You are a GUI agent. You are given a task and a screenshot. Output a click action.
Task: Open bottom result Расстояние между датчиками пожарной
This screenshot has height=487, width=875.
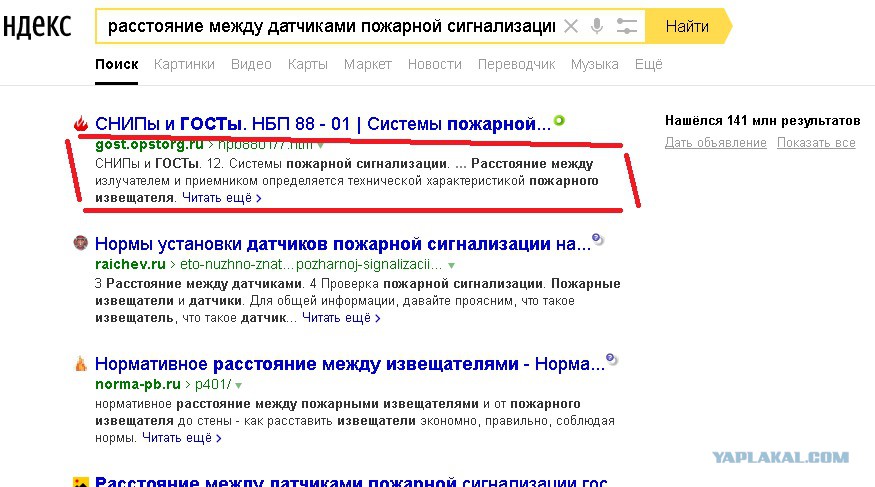[351, 481]
